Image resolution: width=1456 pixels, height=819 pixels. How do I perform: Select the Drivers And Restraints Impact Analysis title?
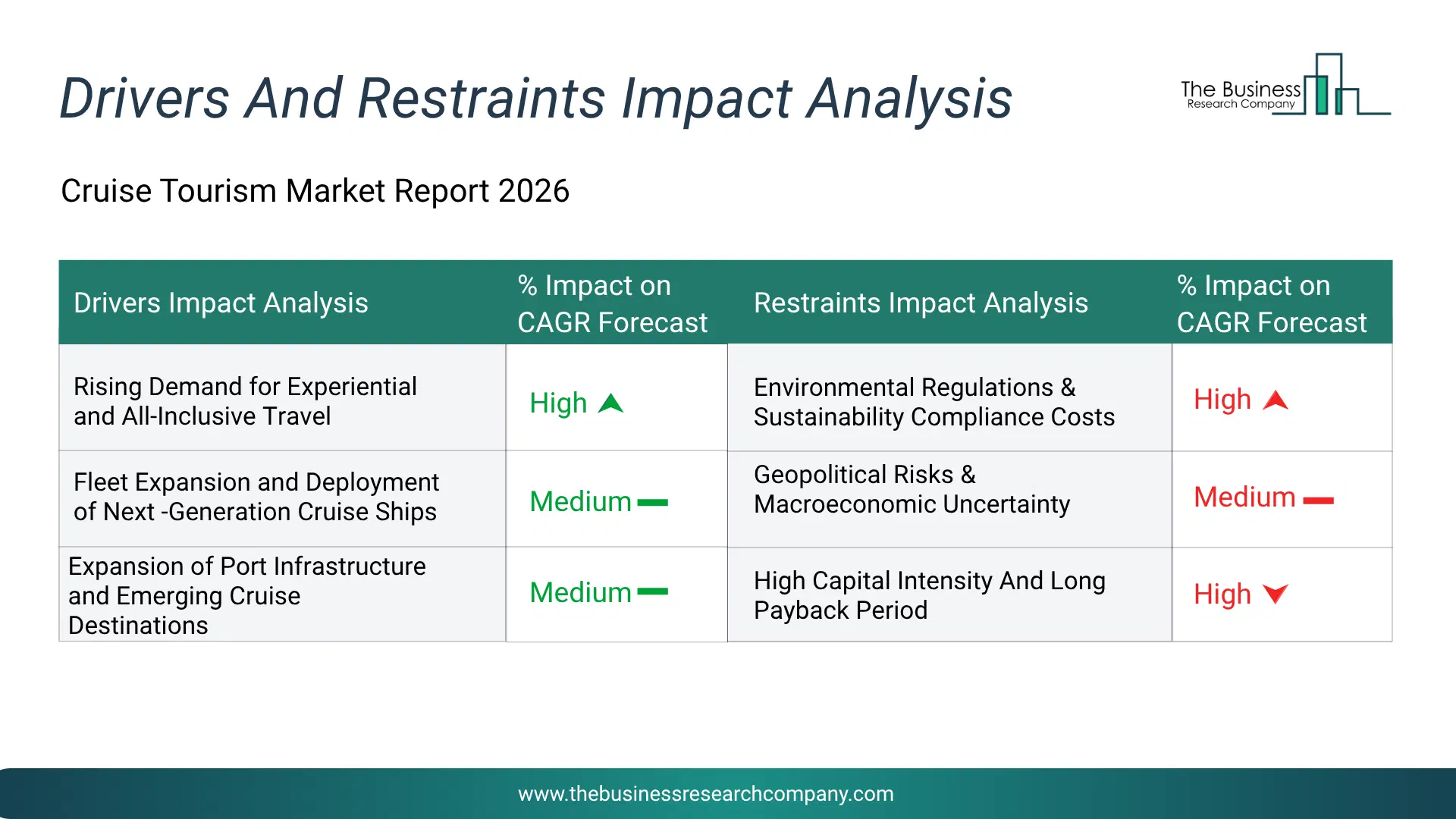535,99
